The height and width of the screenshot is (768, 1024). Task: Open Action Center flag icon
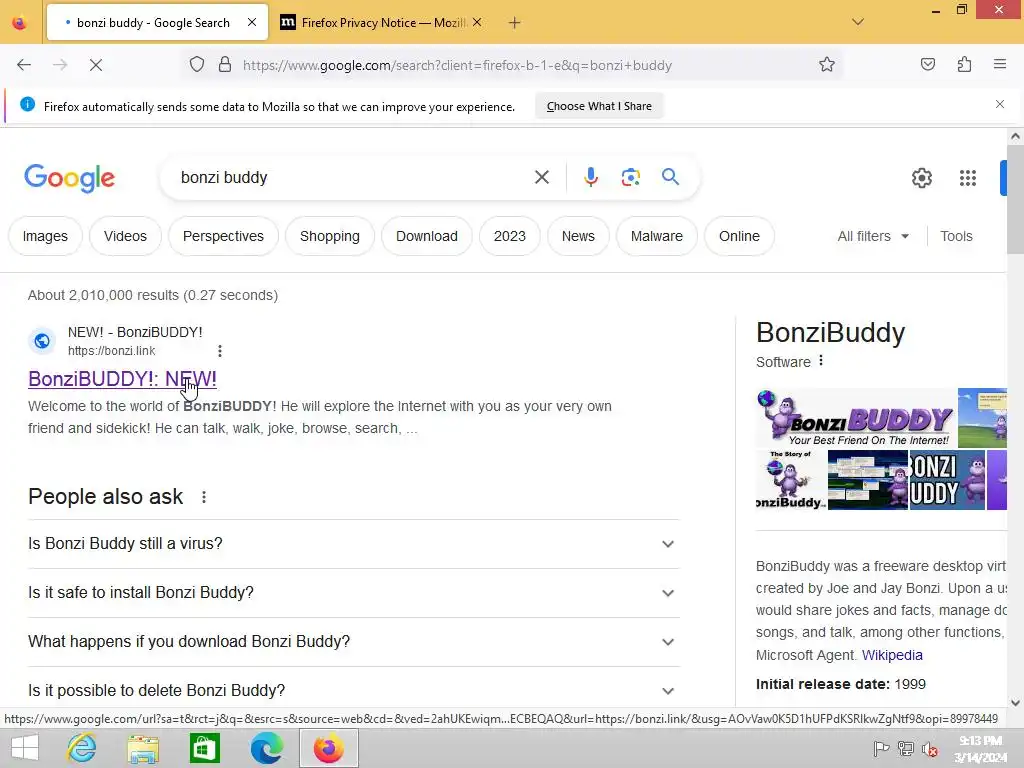coord(881,749)
